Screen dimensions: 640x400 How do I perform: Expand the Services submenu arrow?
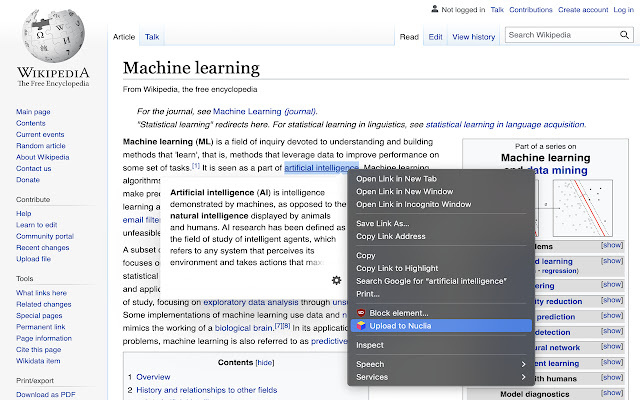(x=523, y=377)
